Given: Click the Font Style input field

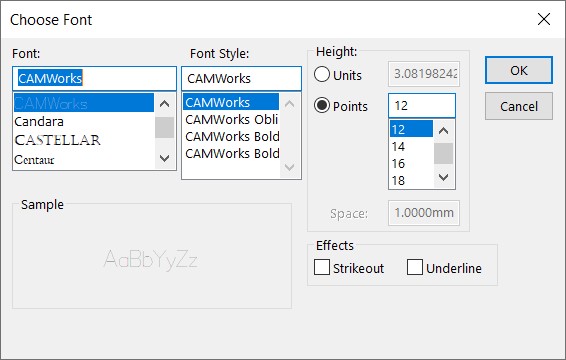Looking at the screenshot, I should (241, 78).
